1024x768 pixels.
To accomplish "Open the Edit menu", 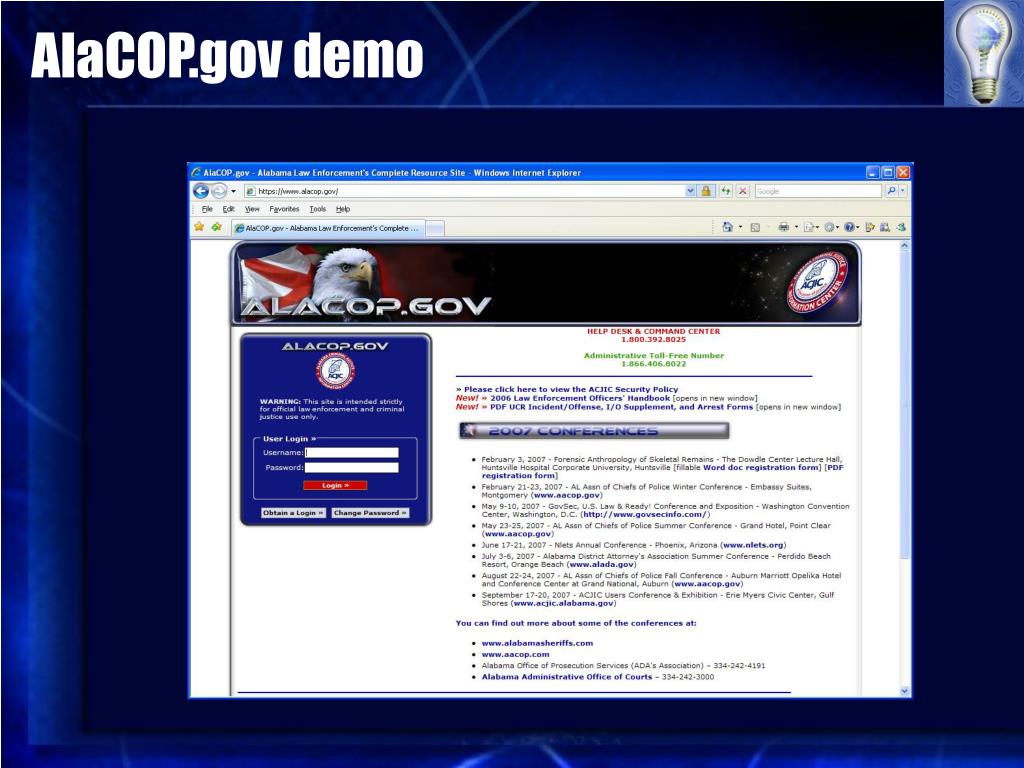I will coord(228,209).
